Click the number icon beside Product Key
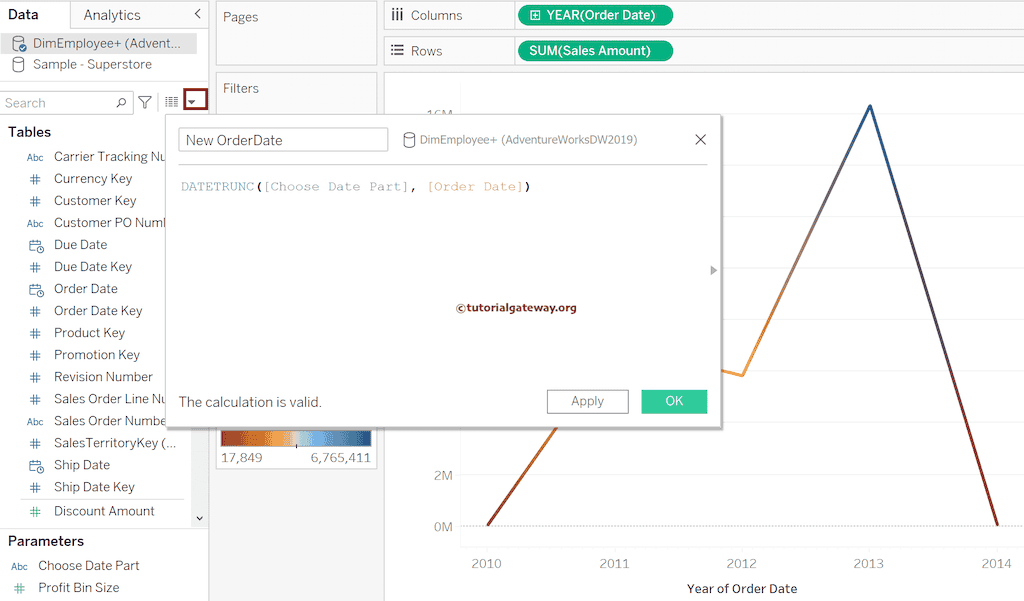The width and height of the screenshot is (1024, 601). [34, 332]
